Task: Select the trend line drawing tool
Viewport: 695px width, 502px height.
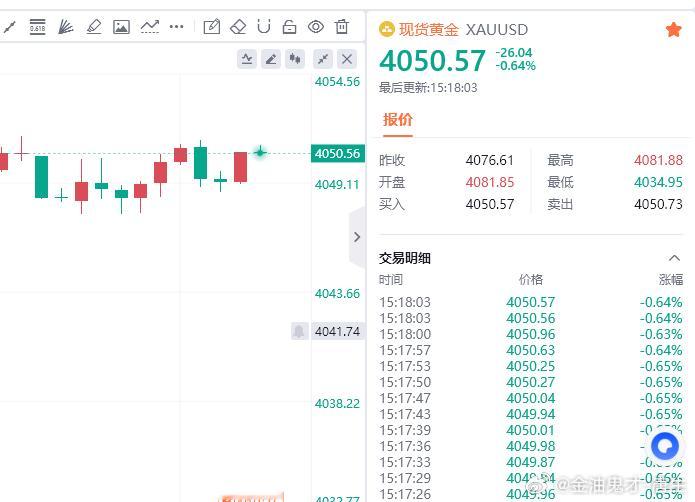Action: pos(9,27)
